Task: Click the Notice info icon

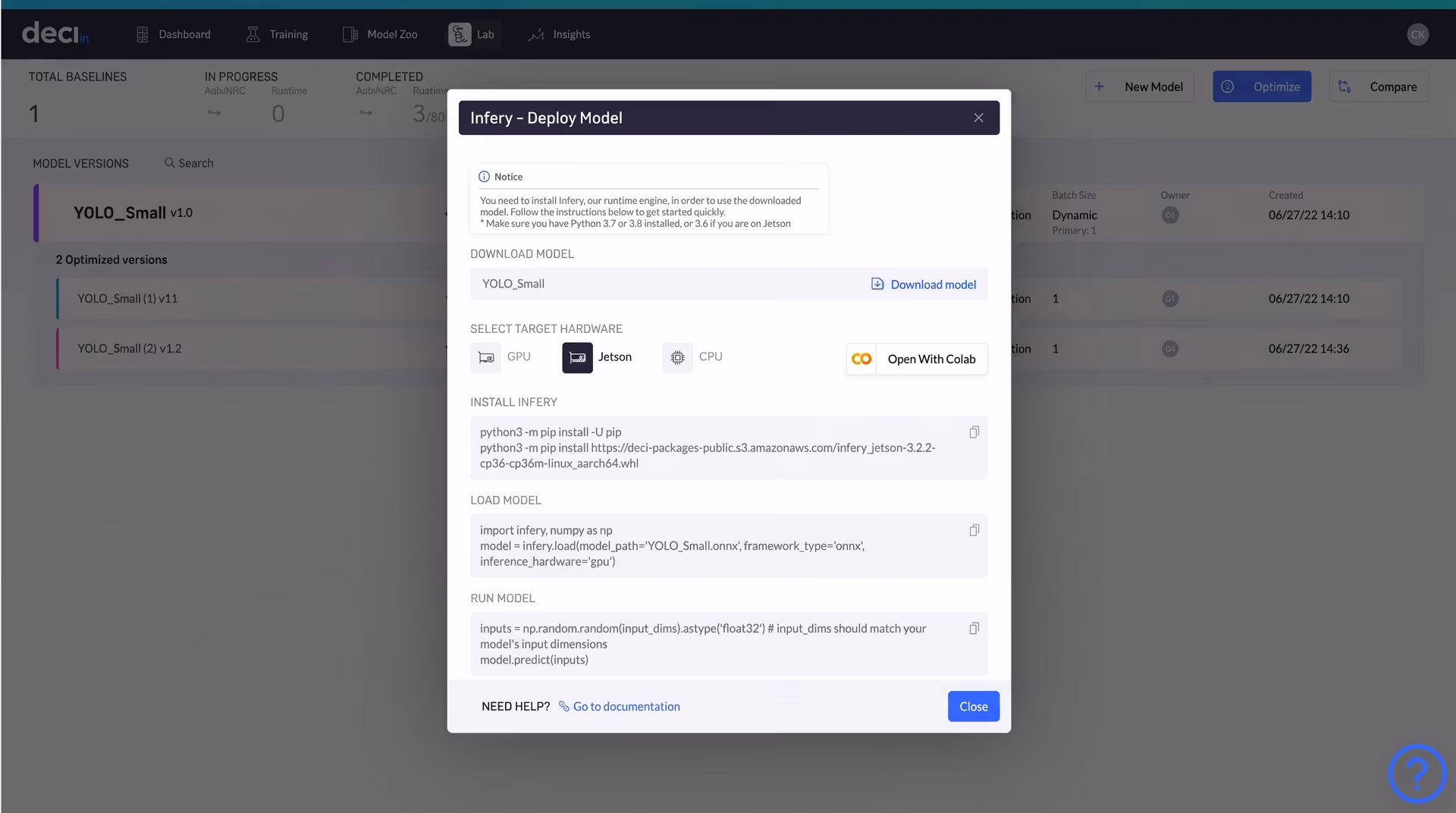Action: [484, 177]
